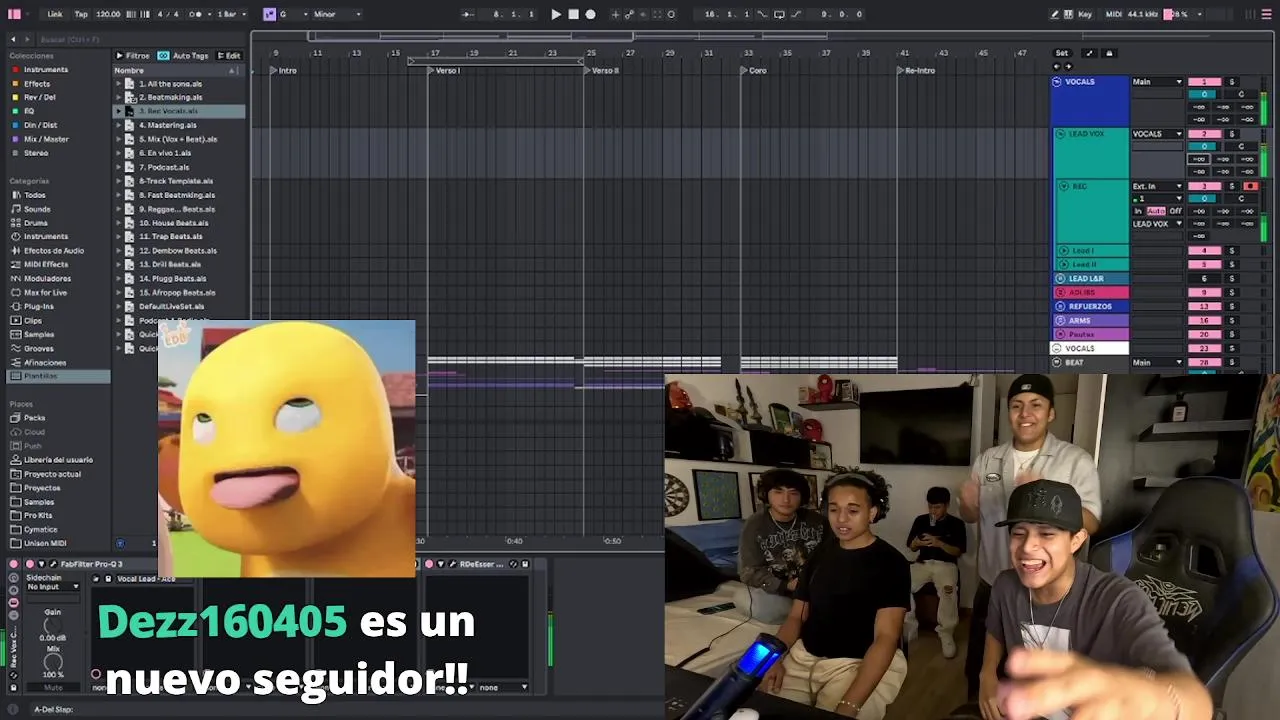Screen dimensions: 1280x720
Task: Select the Rev / Del collection
Action: pos(40,98)
